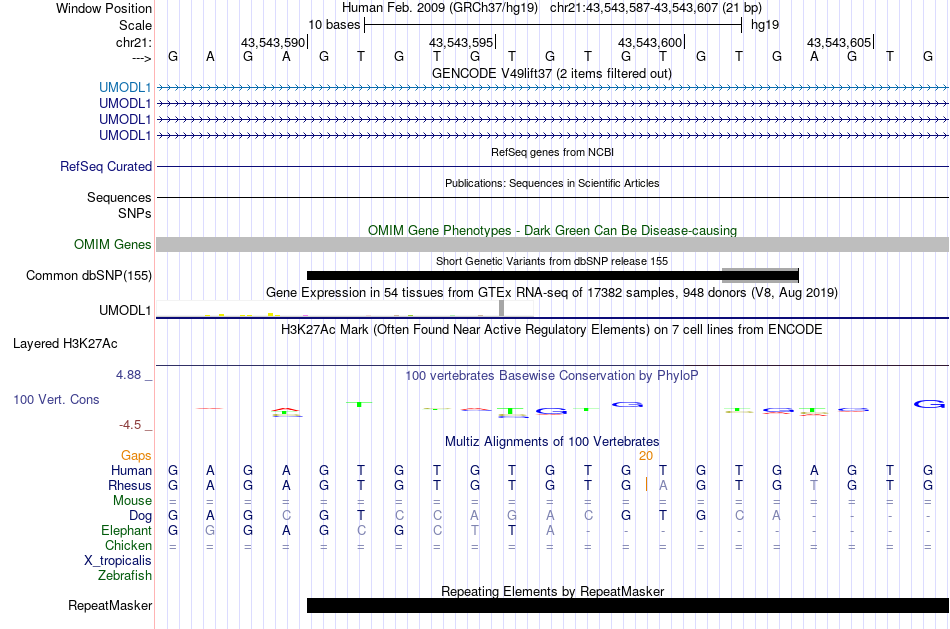Viewport: 950px width, 629px height.
Task: Click the RefSeq Curated horizontal line item
Action: (x=552, y=166)
